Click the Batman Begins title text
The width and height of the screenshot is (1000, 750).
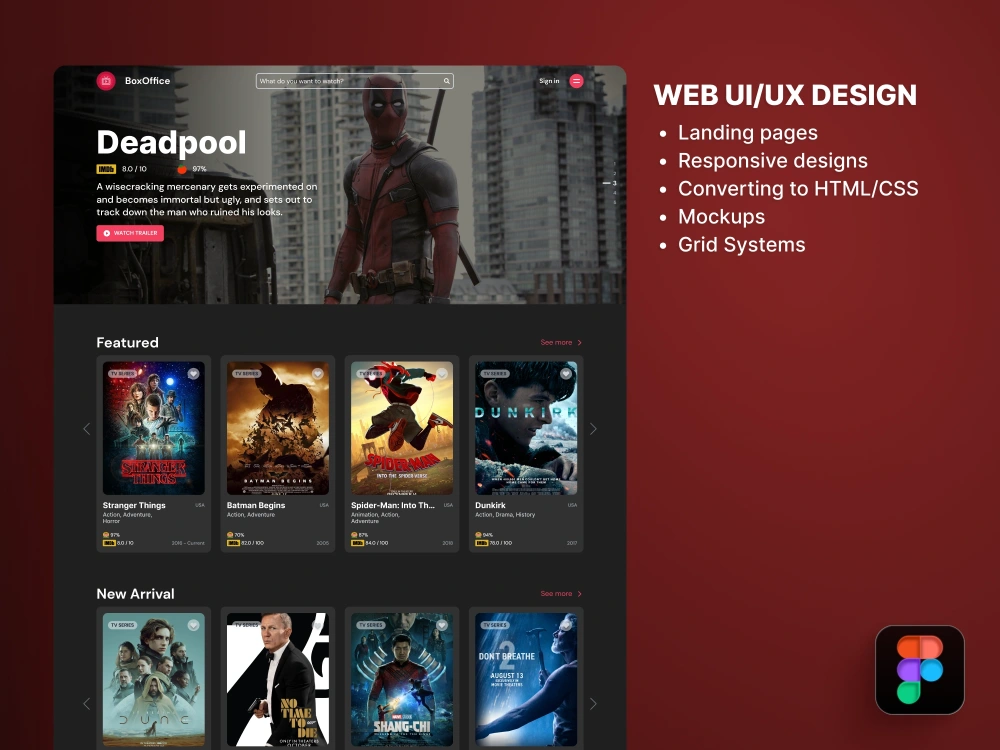(256, 505)
